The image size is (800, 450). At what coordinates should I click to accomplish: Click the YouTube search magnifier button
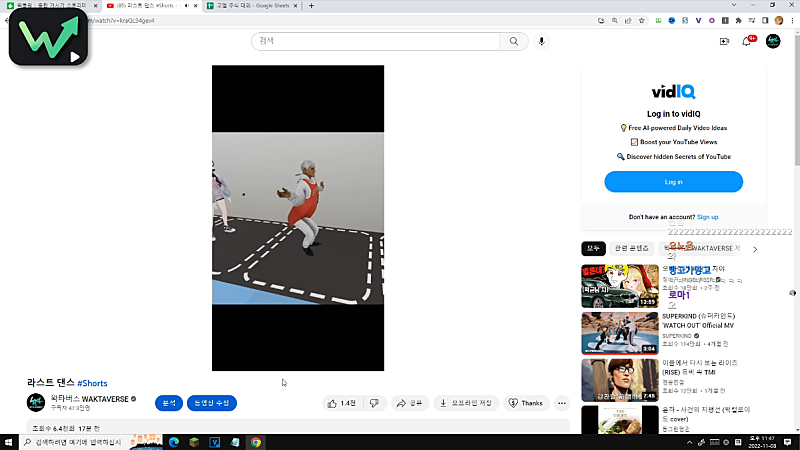tap(514, 41)
